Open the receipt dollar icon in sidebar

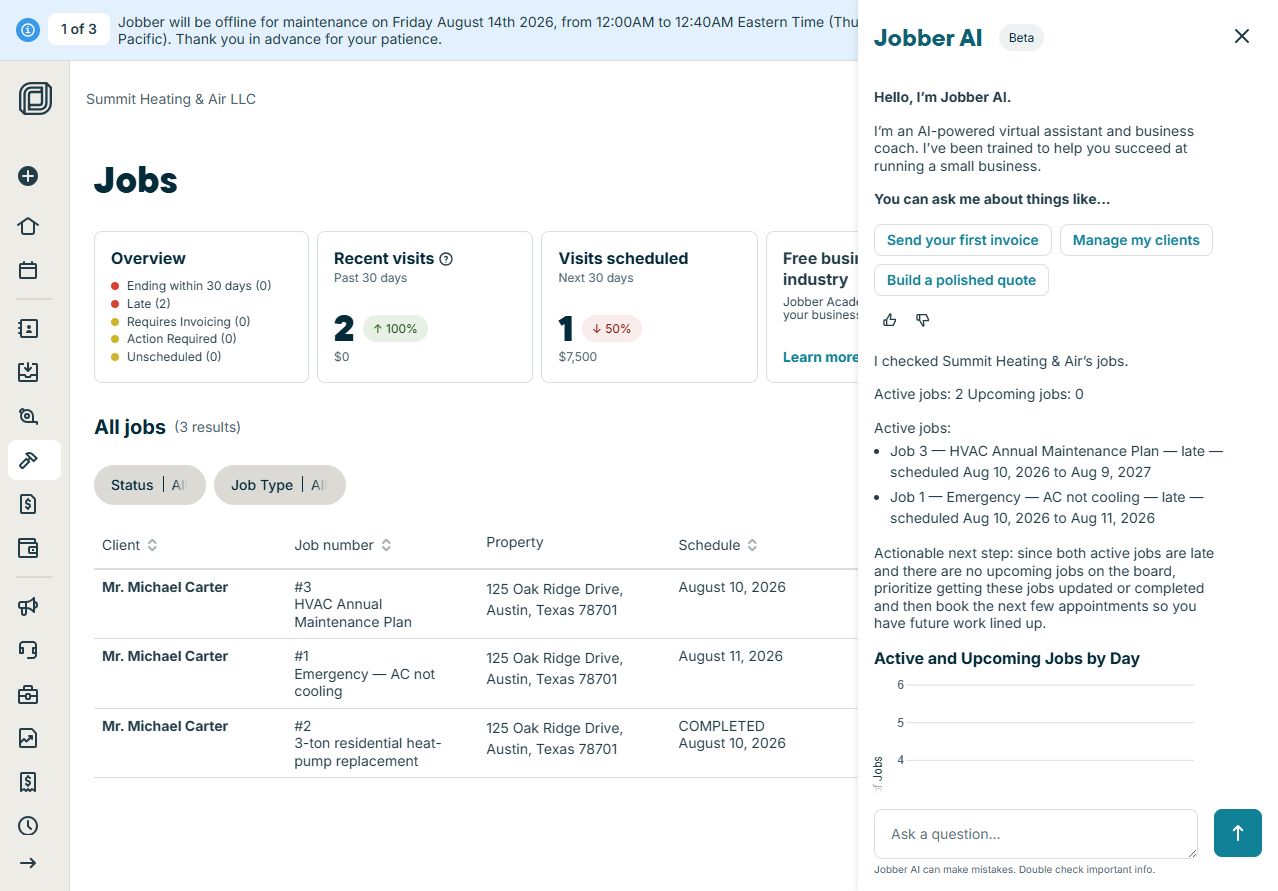click(x=28, y=782)
